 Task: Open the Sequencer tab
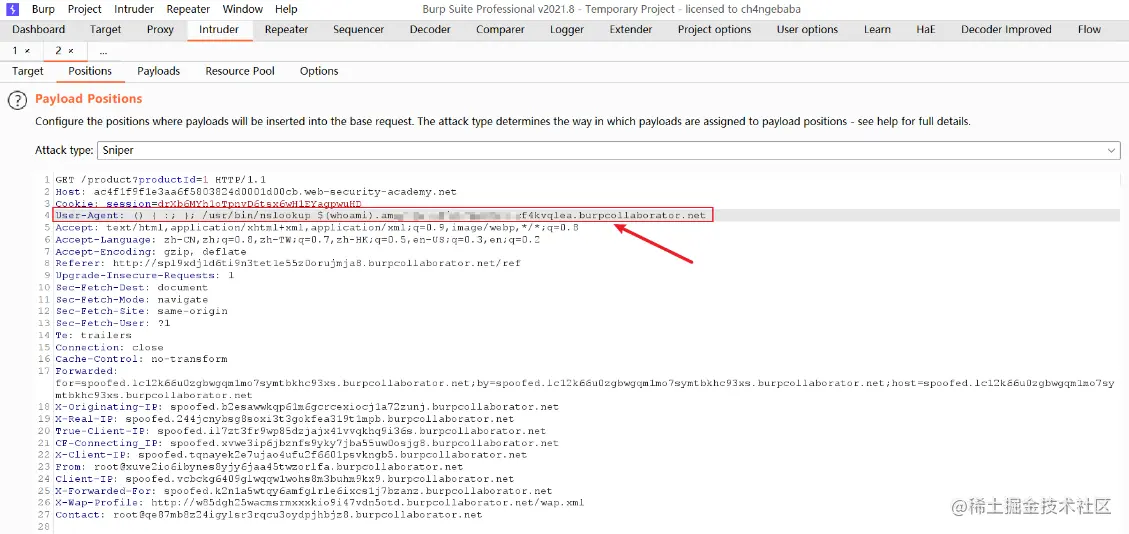[x=359, y=30]
